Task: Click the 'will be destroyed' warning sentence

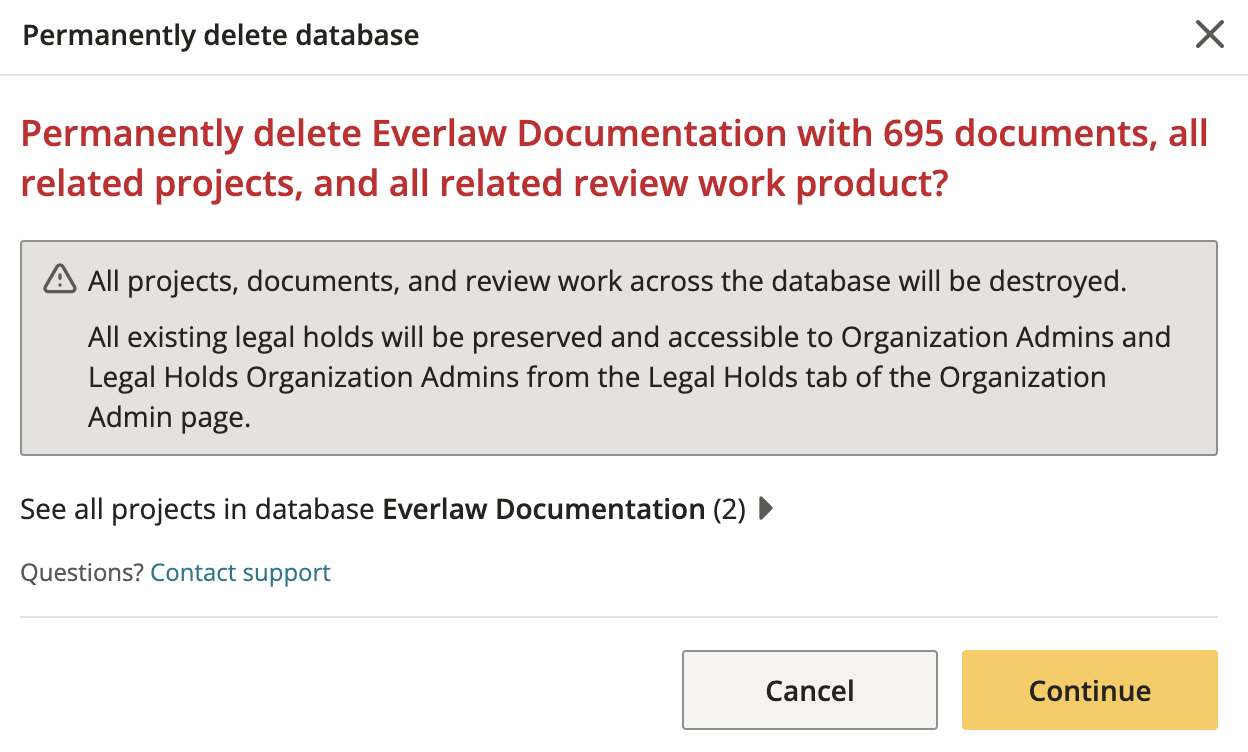Action: pos(607,281)
